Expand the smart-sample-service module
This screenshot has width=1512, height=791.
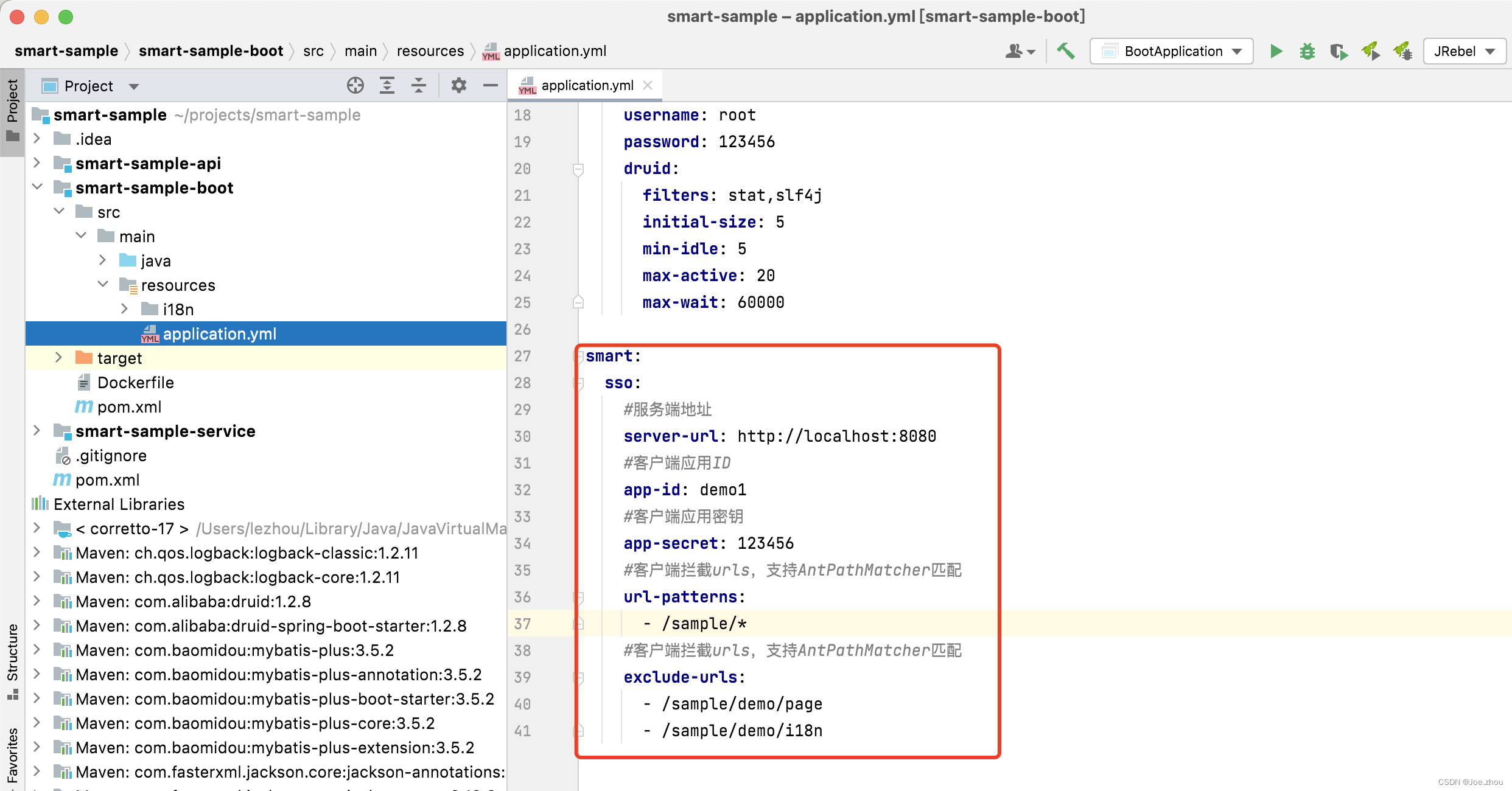pos(37,431)
